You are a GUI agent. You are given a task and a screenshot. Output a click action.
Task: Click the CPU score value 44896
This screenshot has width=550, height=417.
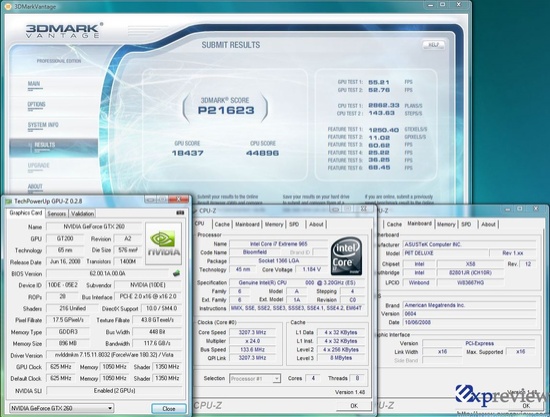tap(262, 153)
